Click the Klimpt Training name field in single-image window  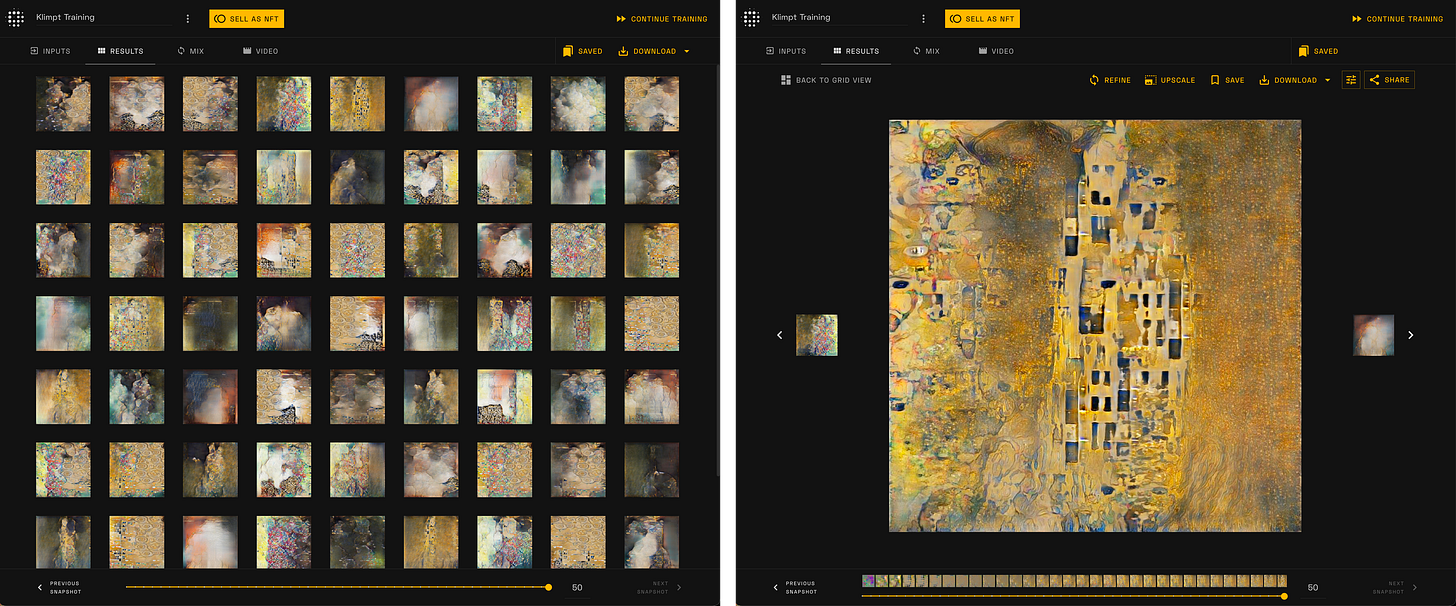838,18
